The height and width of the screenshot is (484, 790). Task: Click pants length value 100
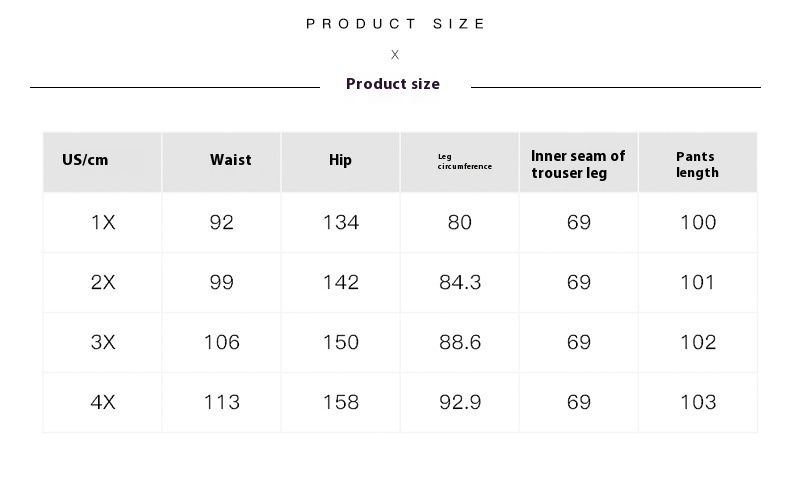coord(698,223)
